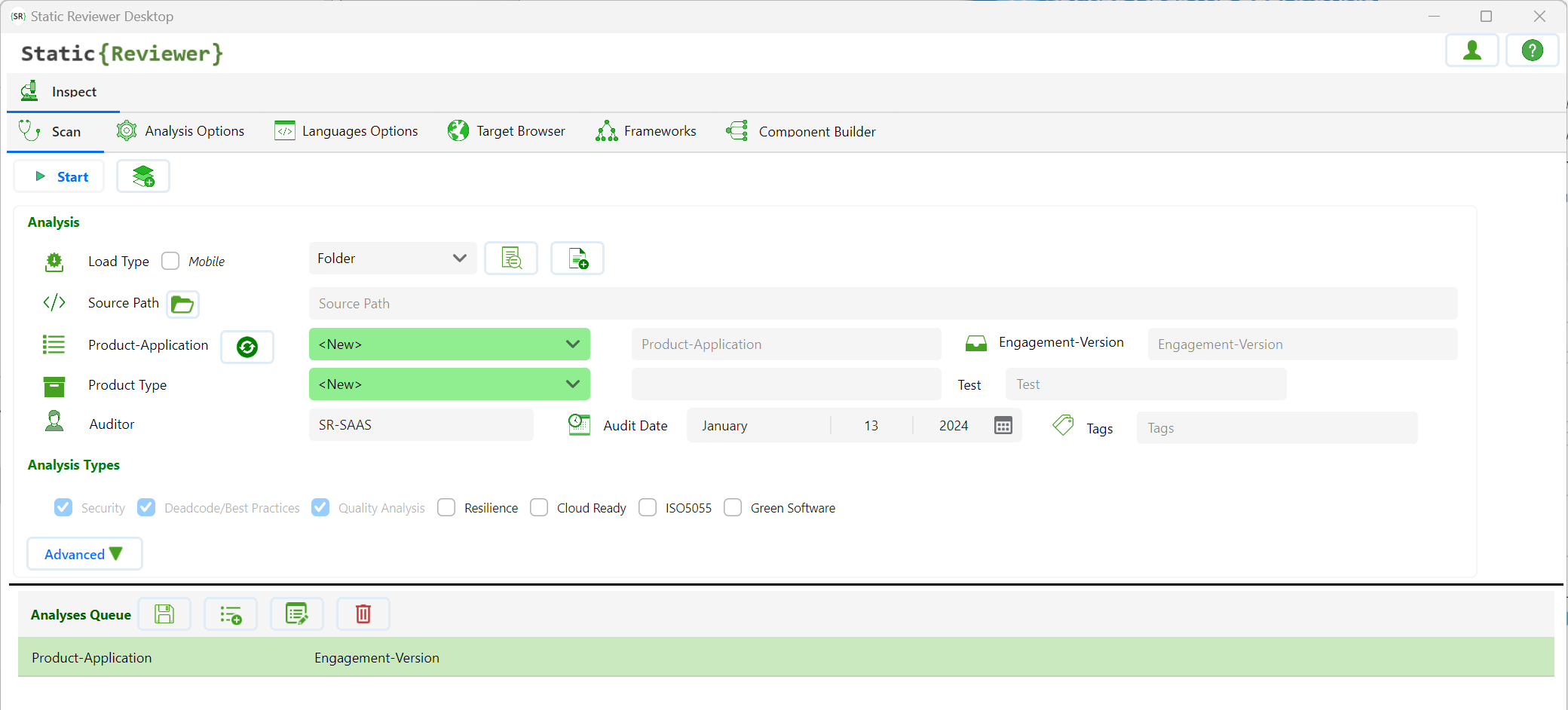The height and width of the screenshot is (710, 1568).
Task: Open the Folder load type dropdown
Action: (x=392, y=259)
